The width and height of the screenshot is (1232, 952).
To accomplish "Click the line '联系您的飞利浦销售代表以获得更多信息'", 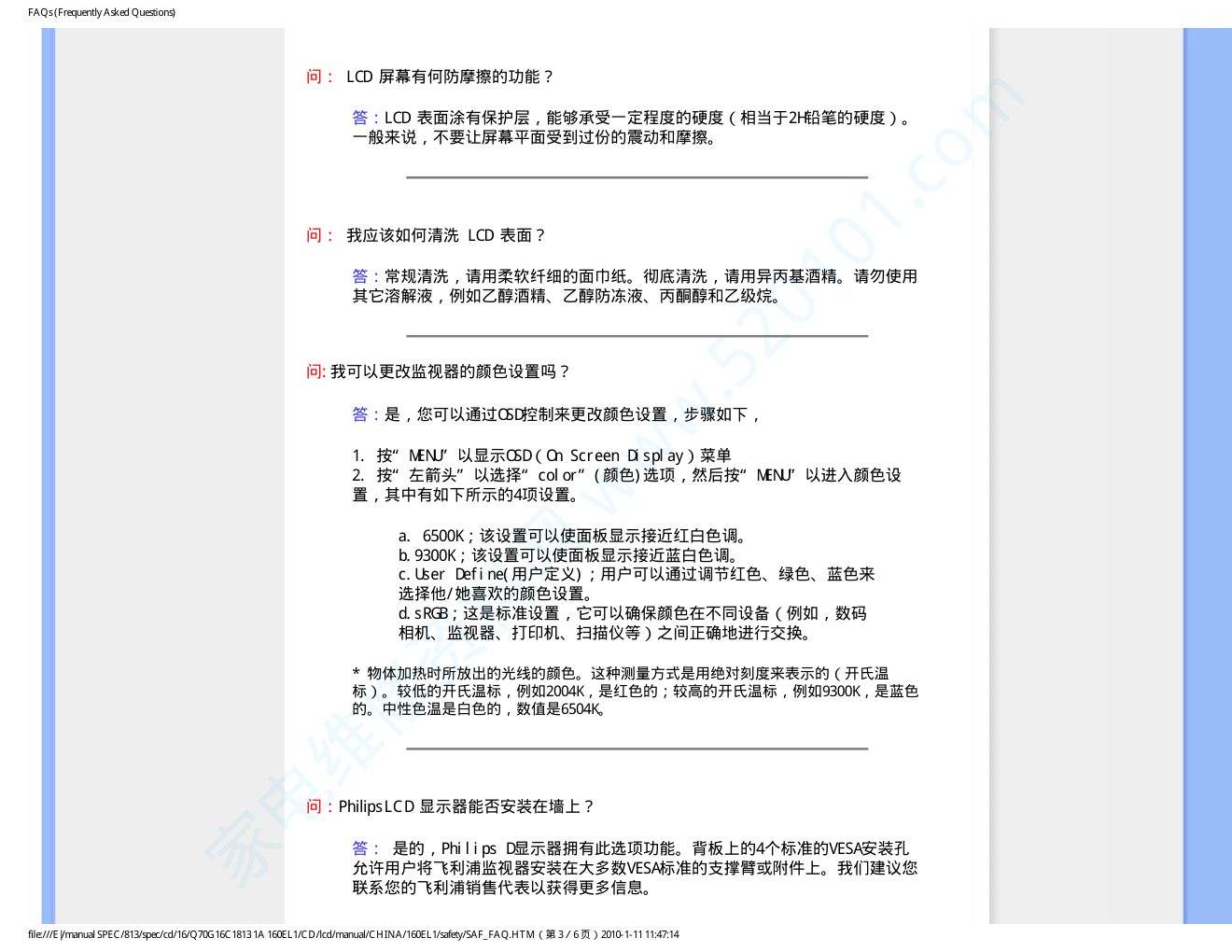I will coord(504,888).
